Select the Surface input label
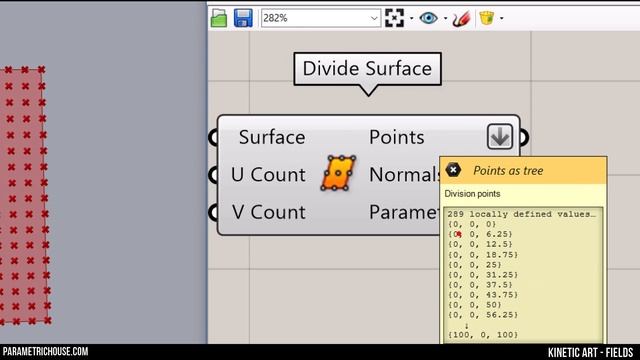This screenshot has height=360, width=640. (272, 137)
